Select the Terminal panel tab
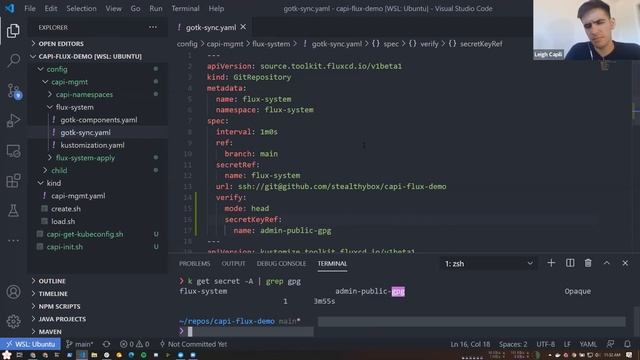This screenshot has width=640, height=360. 332,264
